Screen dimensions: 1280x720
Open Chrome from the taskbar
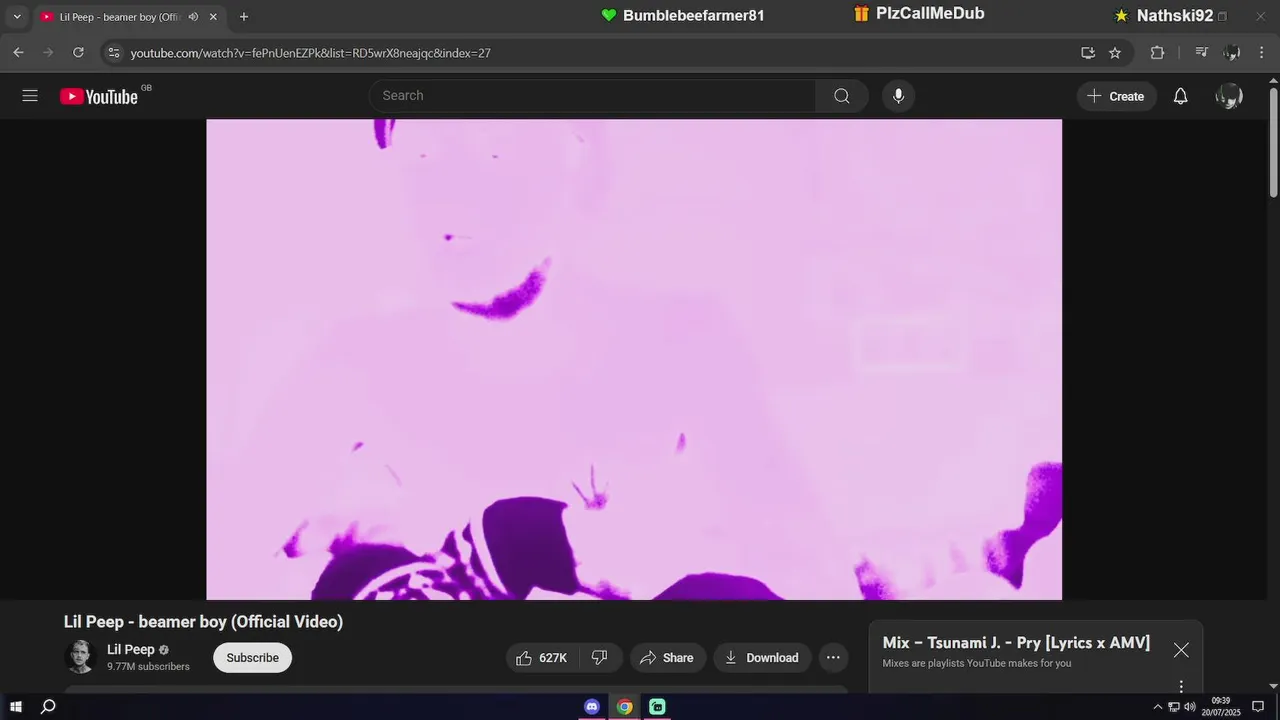(625, 707)
